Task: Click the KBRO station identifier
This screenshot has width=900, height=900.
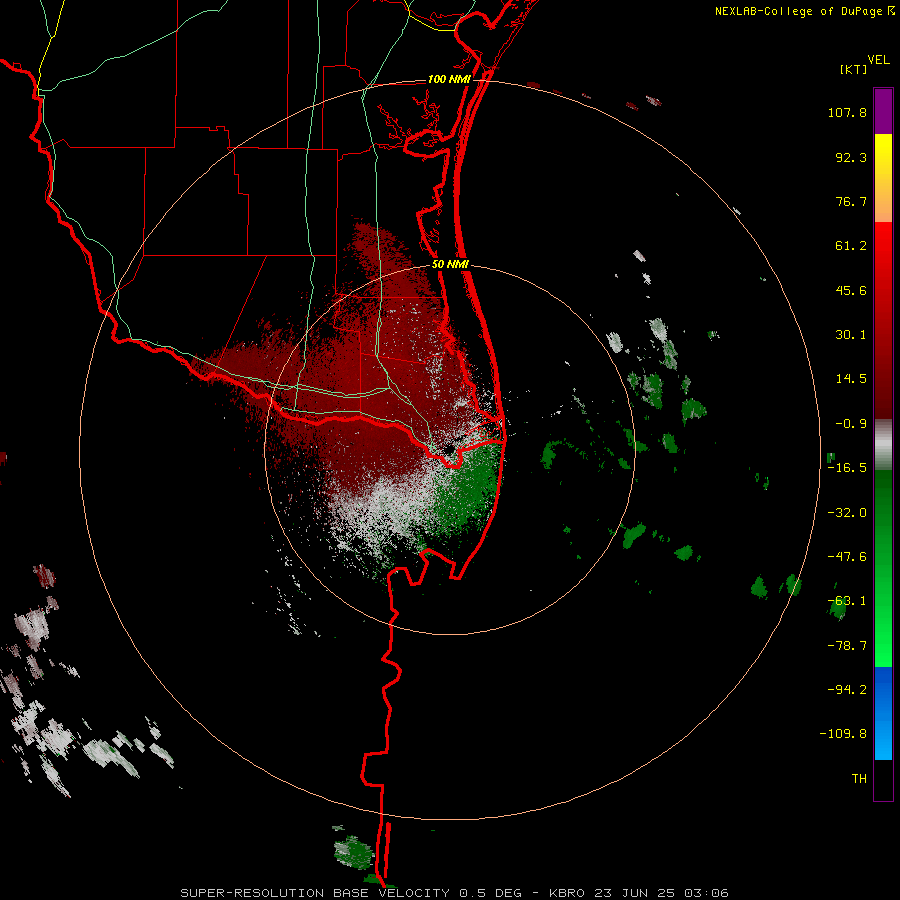Action: coord(567,893)
